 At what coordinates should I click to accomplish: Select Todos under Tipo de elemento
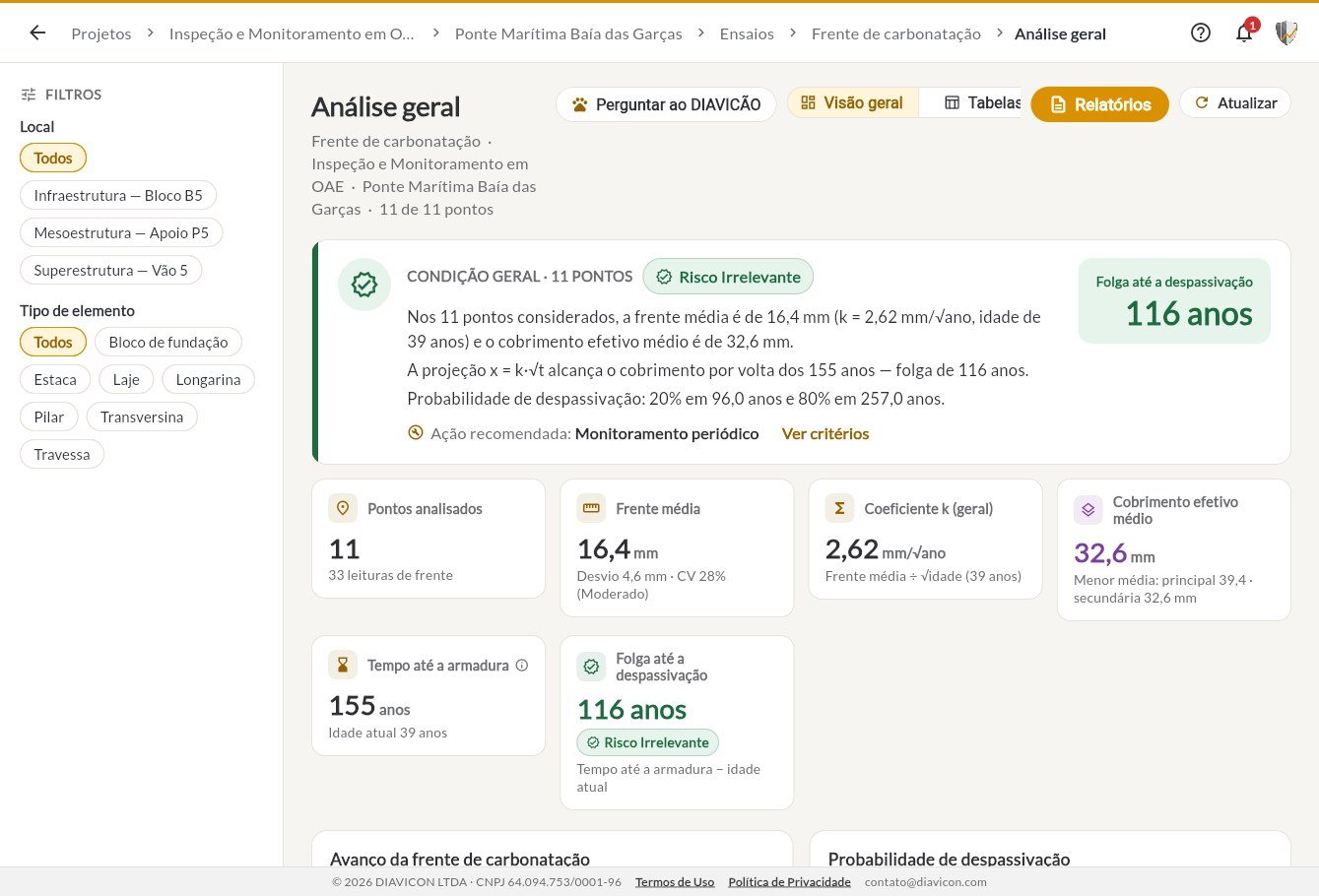click(x=53, y=342)
